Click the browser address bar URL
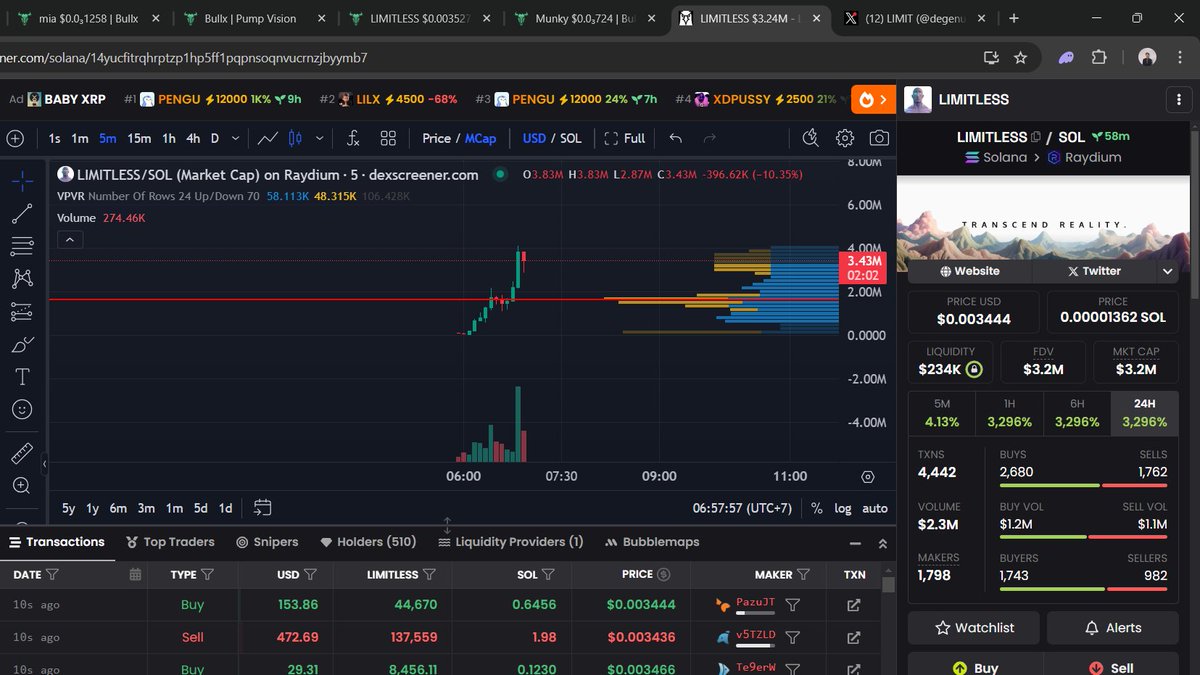This screenshot has height=675, width=1200. point(184,58)
